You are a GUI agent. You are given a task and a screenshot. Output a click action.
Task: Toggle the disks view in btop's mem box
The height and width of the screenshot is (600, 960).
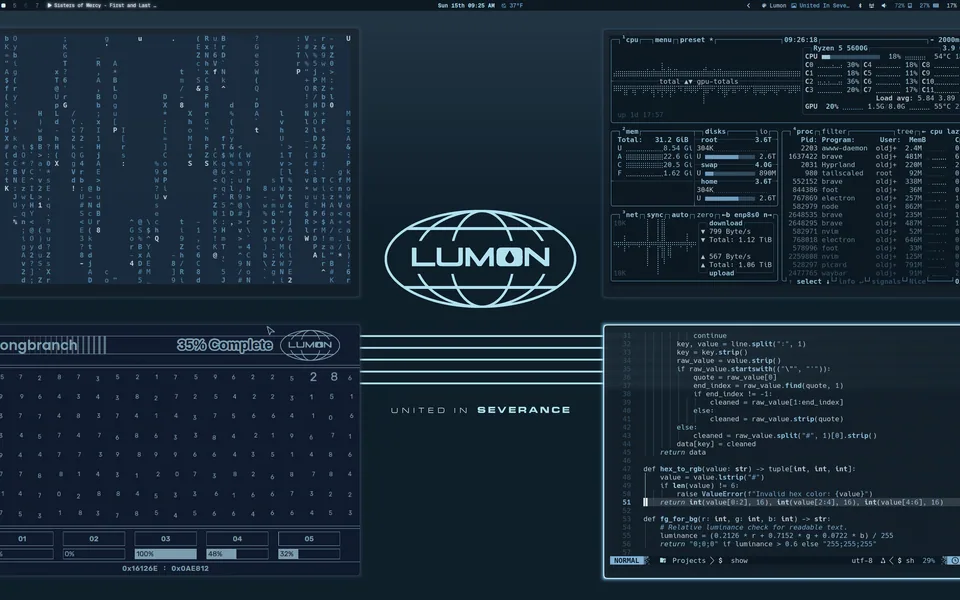[x=715, y=132]
